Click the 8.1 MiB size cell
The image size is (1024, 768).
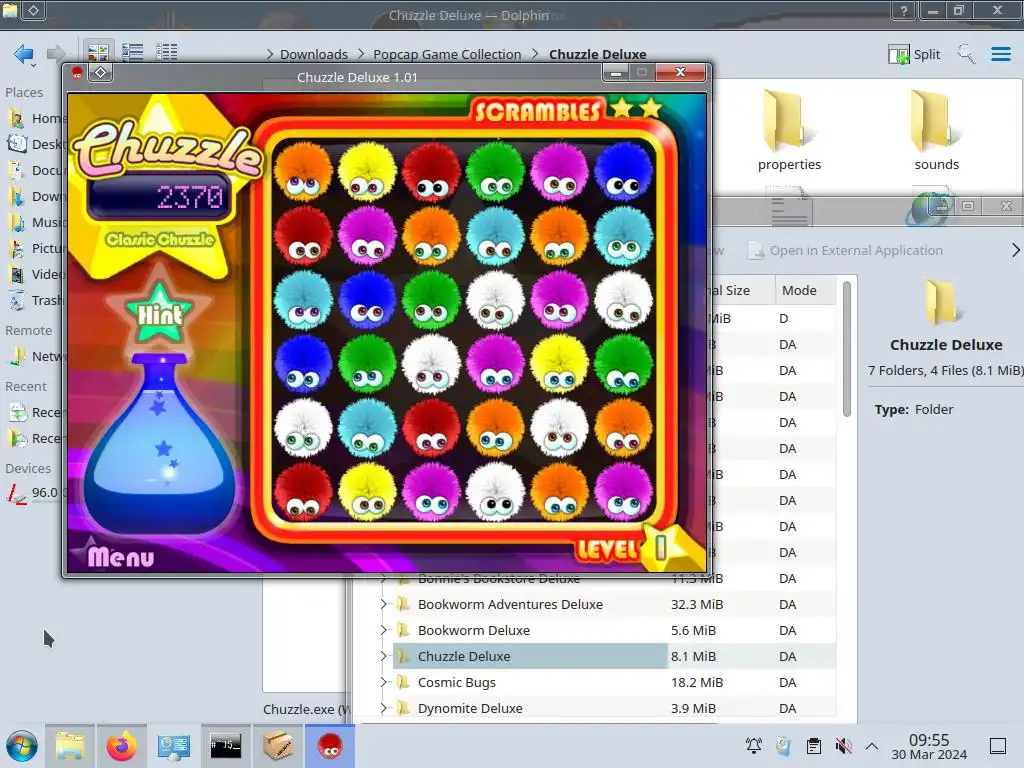coord(694,656)
